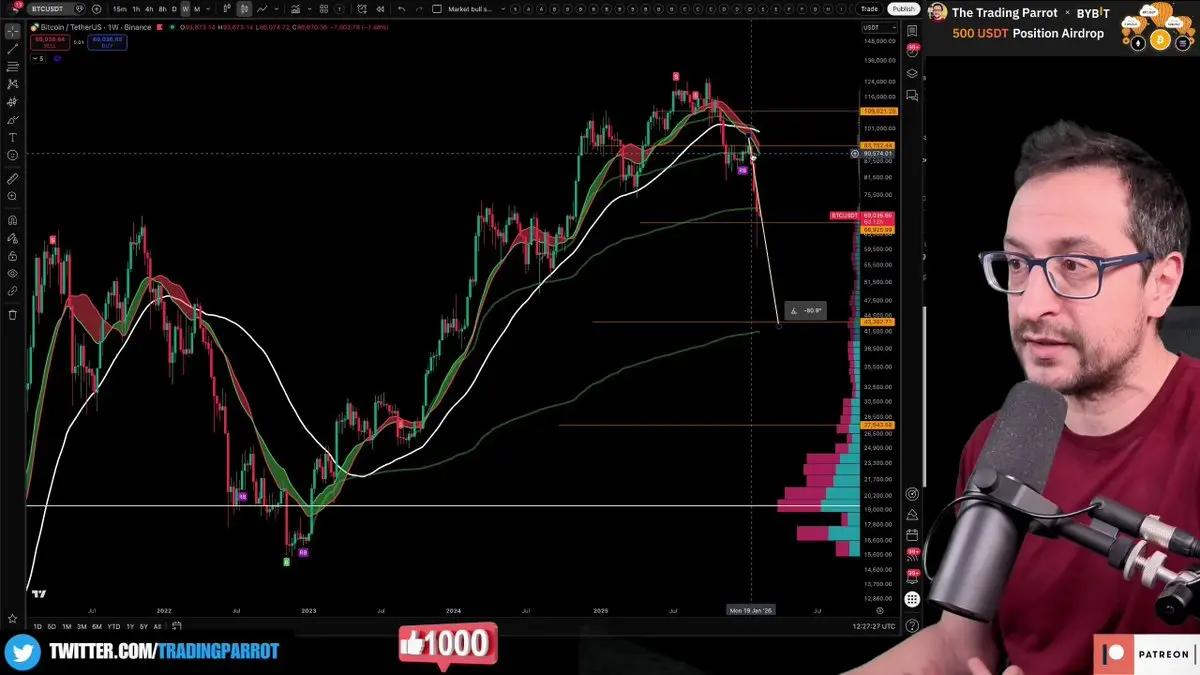Open the watchlist panel in right sidebar
The height and width of the screenshot is (675, 1200).
pyautogui.click(x=912, y=31)
